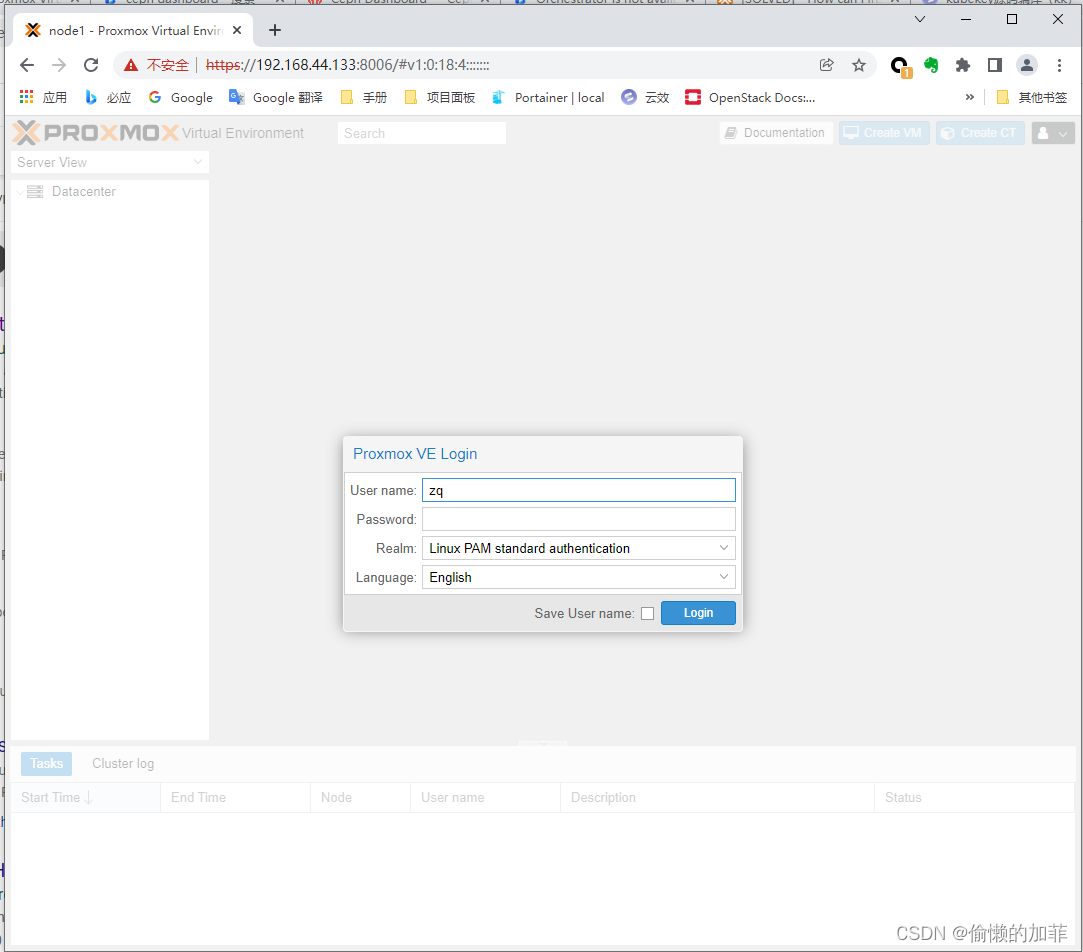This screenshot has height=952, width=1083.
Task: Open the Evernote elephant extension icon
Action: click(x=931, y=65)
